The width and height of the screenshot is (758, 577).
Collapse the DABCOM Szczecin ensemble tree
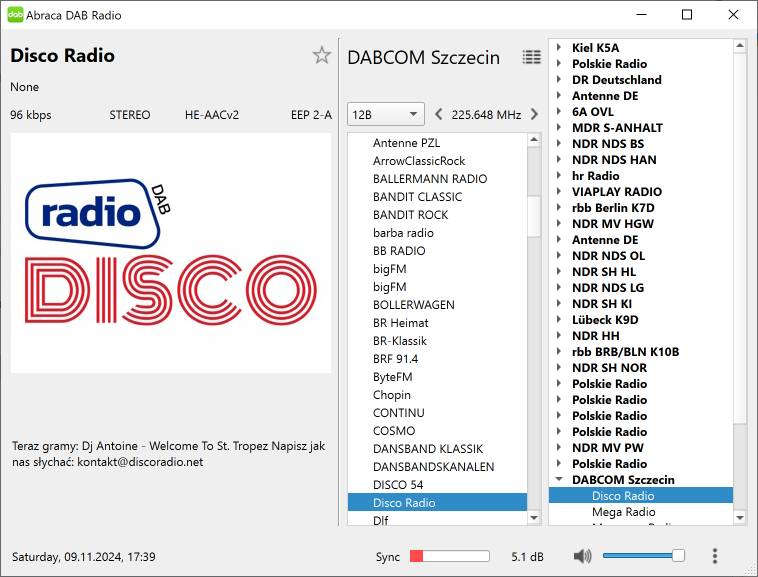tap(558, 480)
